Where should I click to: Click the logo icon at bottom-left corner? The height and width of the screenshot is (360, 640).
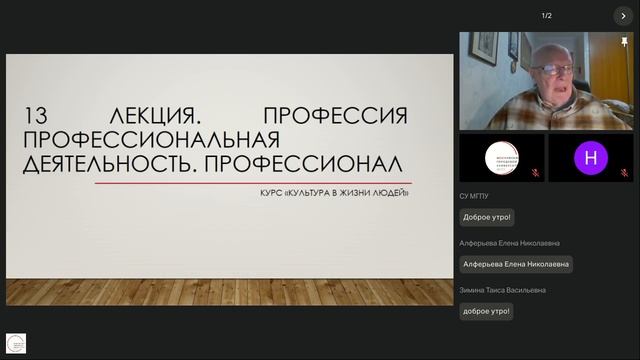pyautogui.click(x=16, y=343)
